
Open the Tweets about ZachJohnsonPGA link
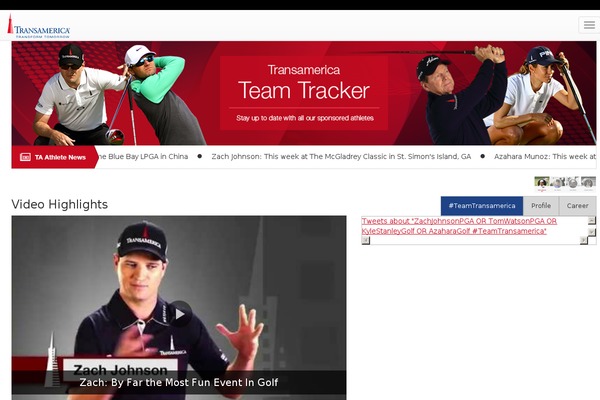pos(459,226)
